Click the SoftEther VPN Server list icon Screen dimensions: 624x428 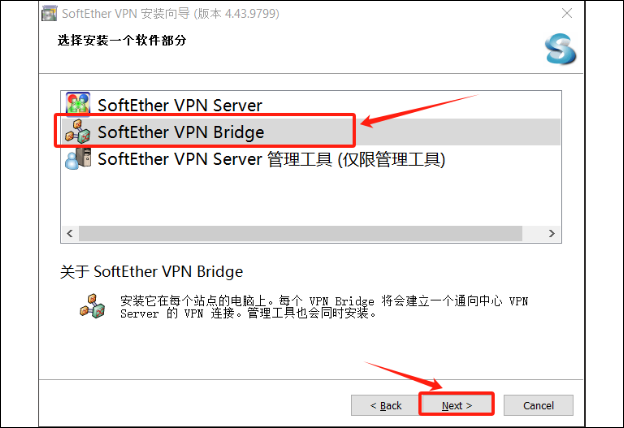coord(78,105)
